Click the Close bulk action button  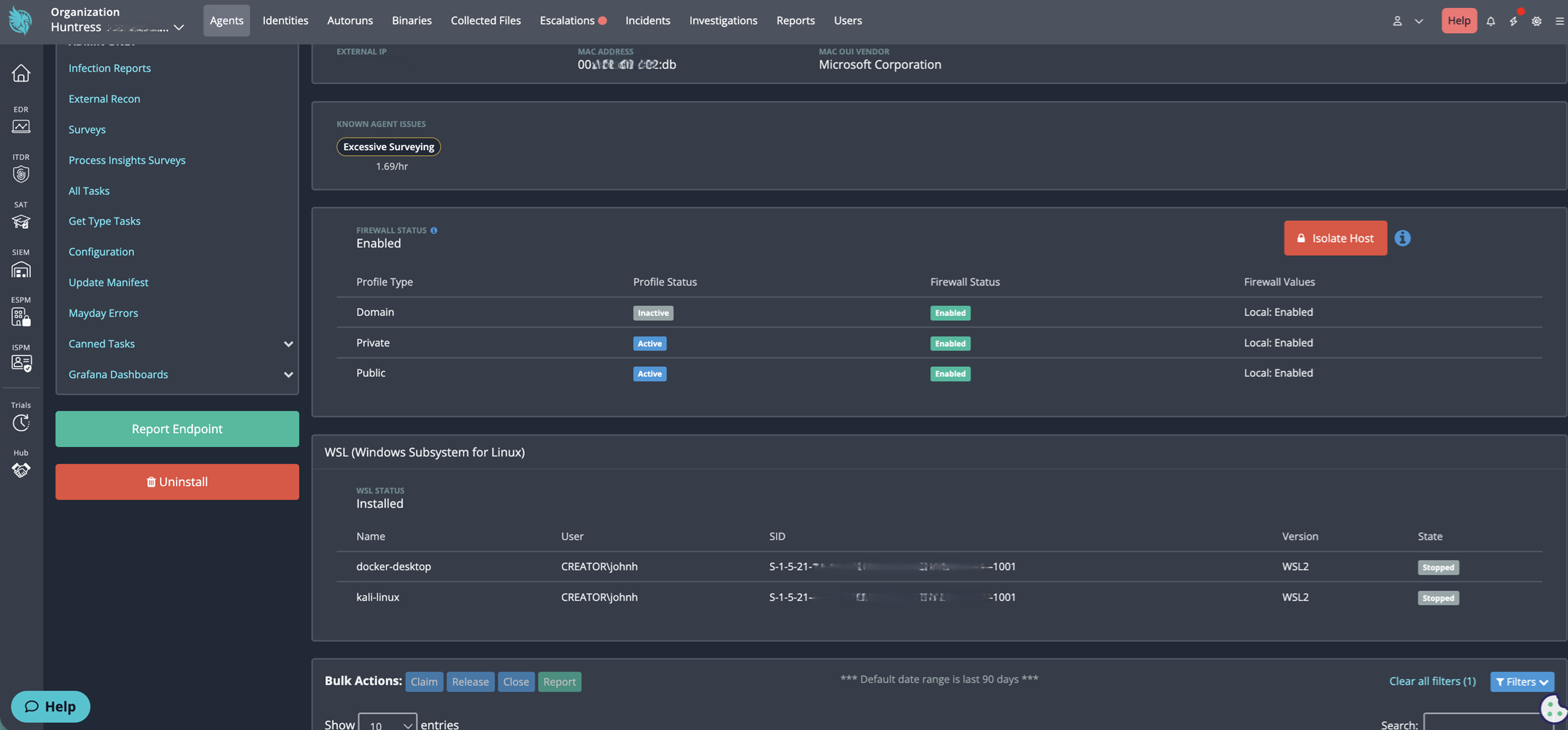click(x=516, y=682)
